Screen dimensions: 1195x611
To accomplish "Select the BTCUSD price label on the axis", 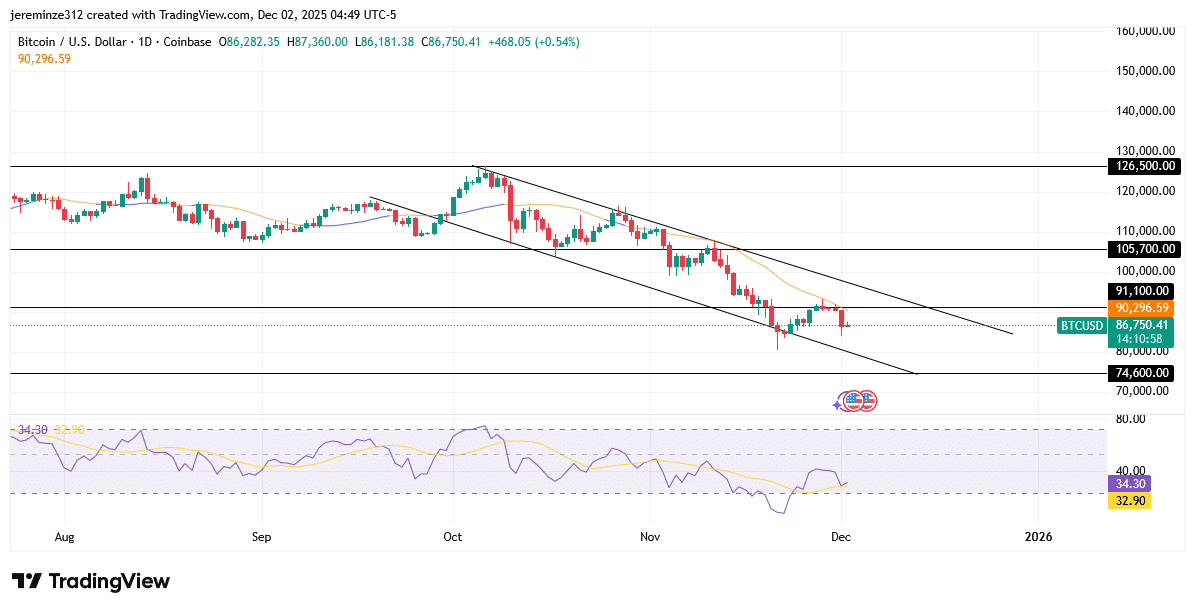I will tap(1081, 325).
